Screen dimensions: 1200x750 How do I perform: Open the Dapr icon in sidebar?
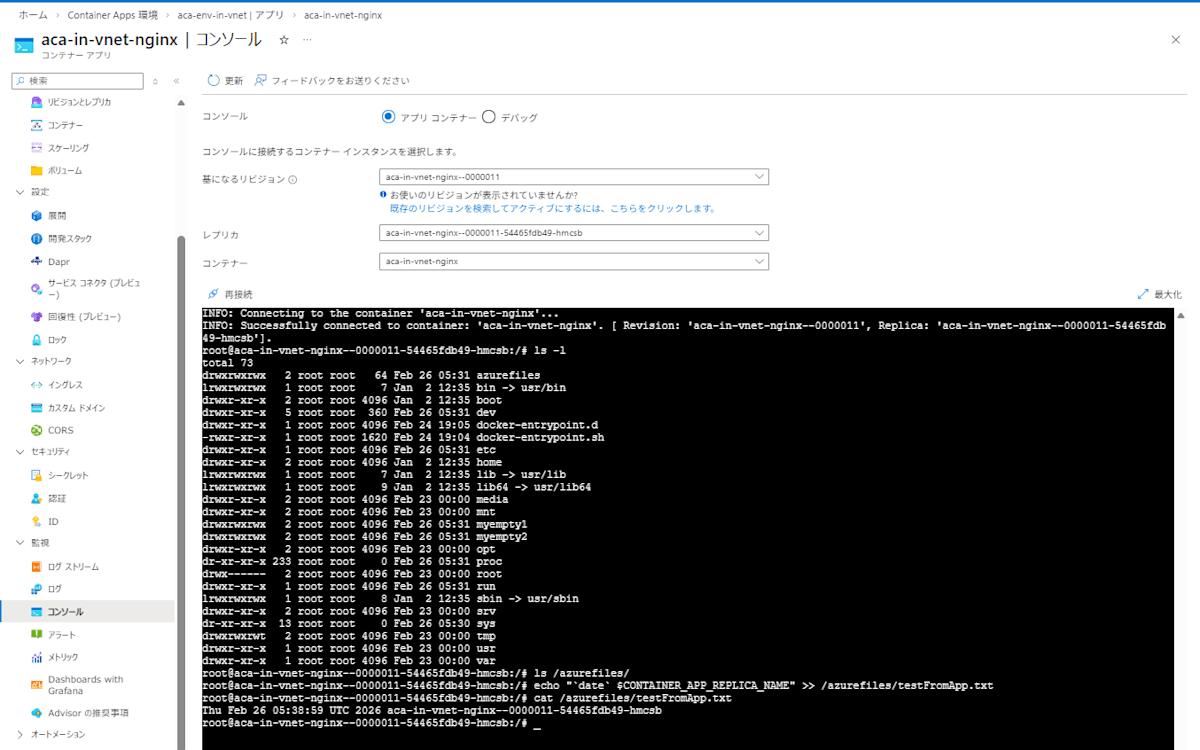coord(37,261)
